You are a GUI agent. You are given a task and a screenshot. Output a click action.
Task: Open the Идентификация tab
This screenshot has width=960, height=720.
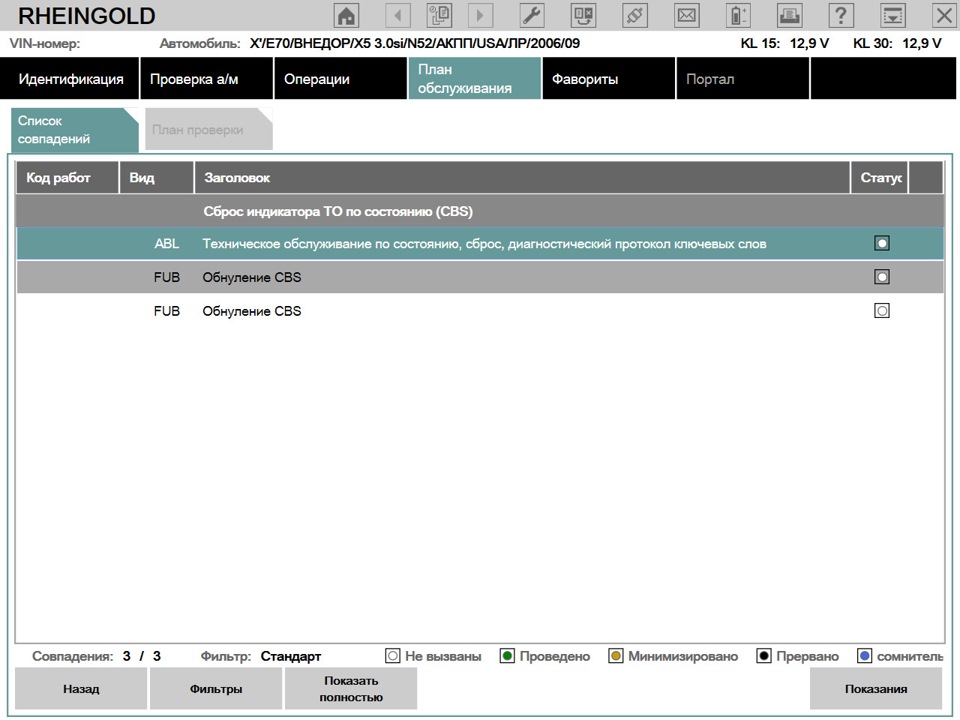click(70, 78)
